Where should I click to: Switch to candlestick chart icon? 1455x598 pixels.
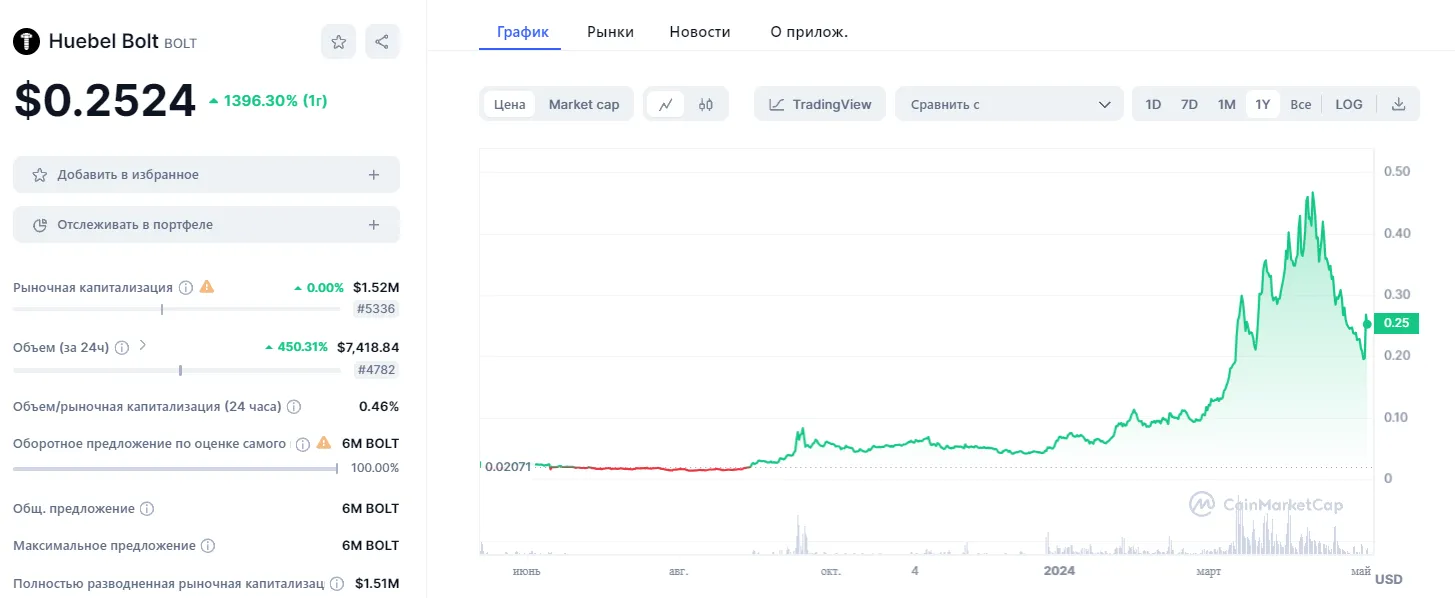(706, 104)
